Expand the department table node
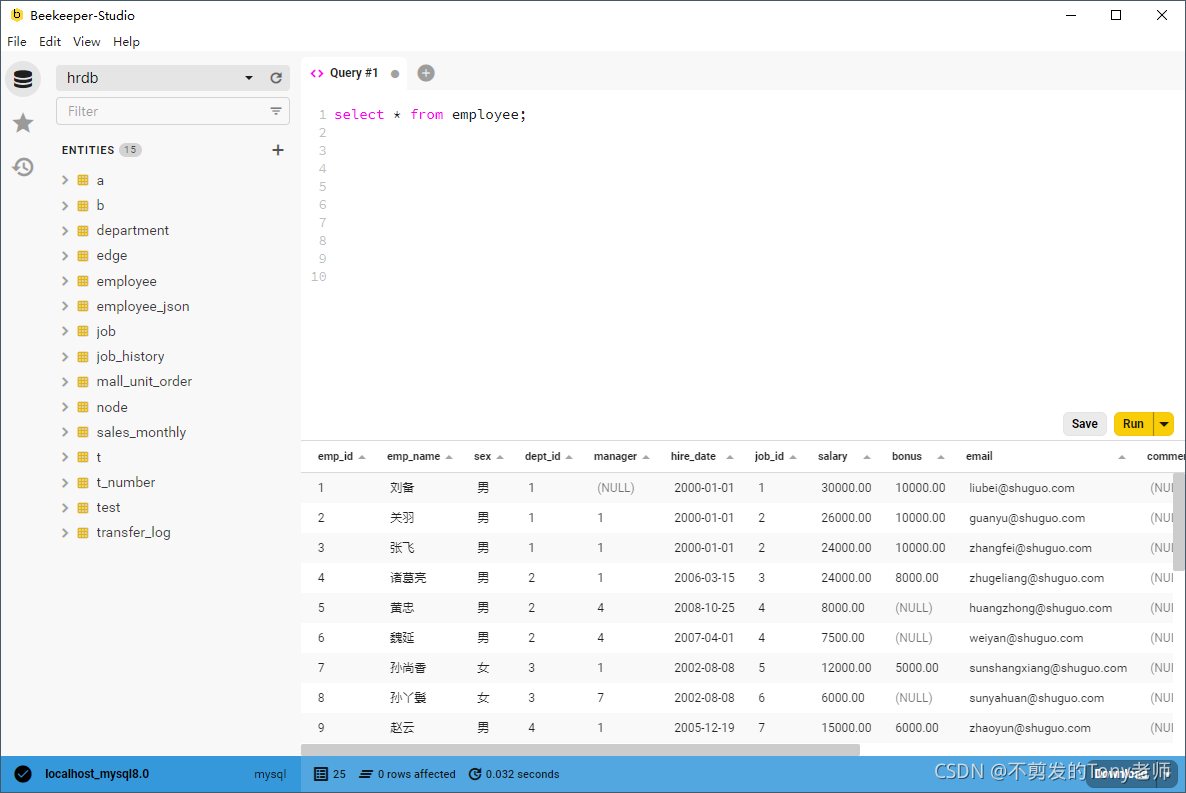Viewport: 1186px width, 793px height. (x=65, y=231)
